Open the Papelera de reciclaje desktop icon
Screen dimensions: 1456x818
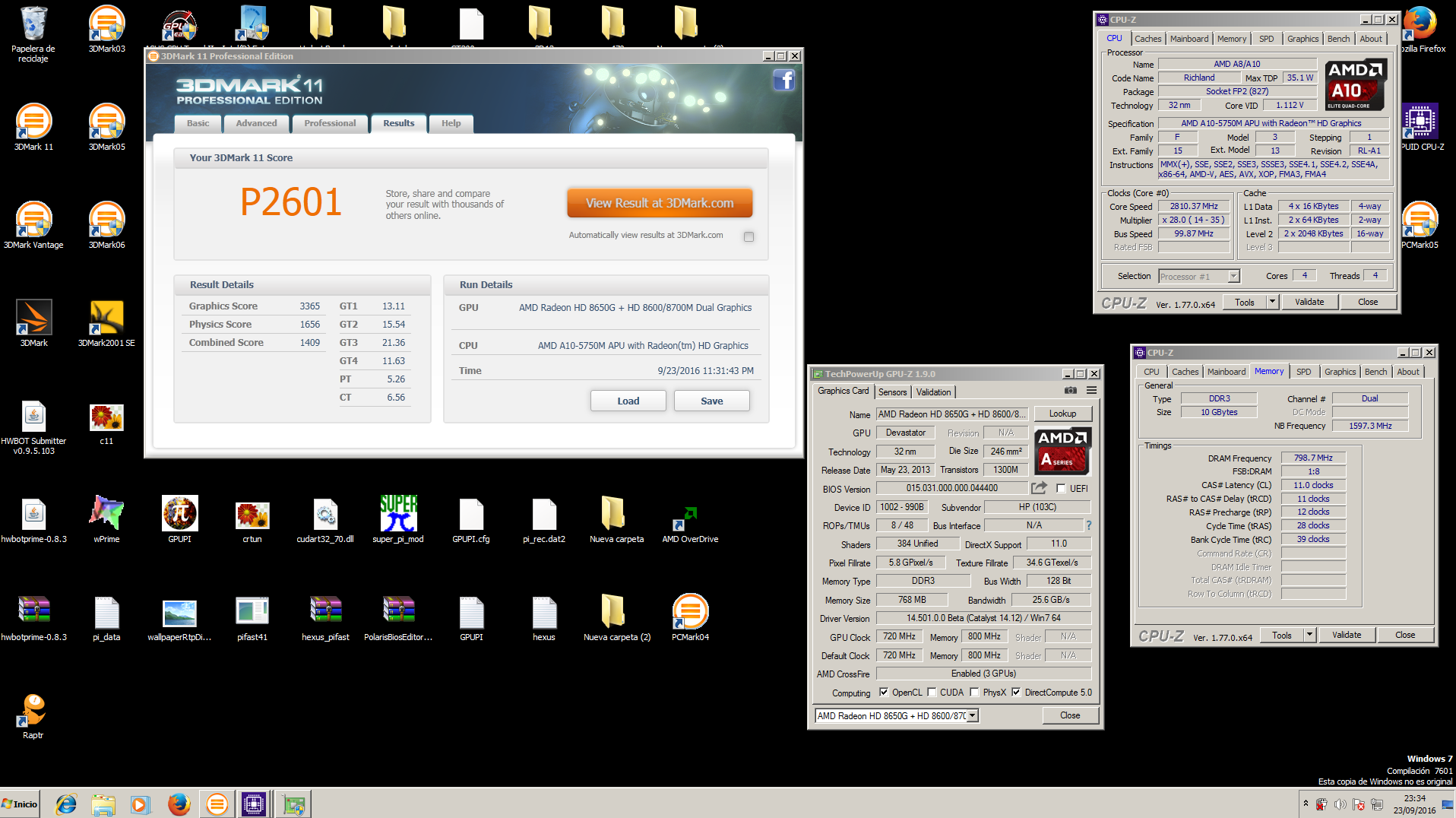(x=33, y=34)
